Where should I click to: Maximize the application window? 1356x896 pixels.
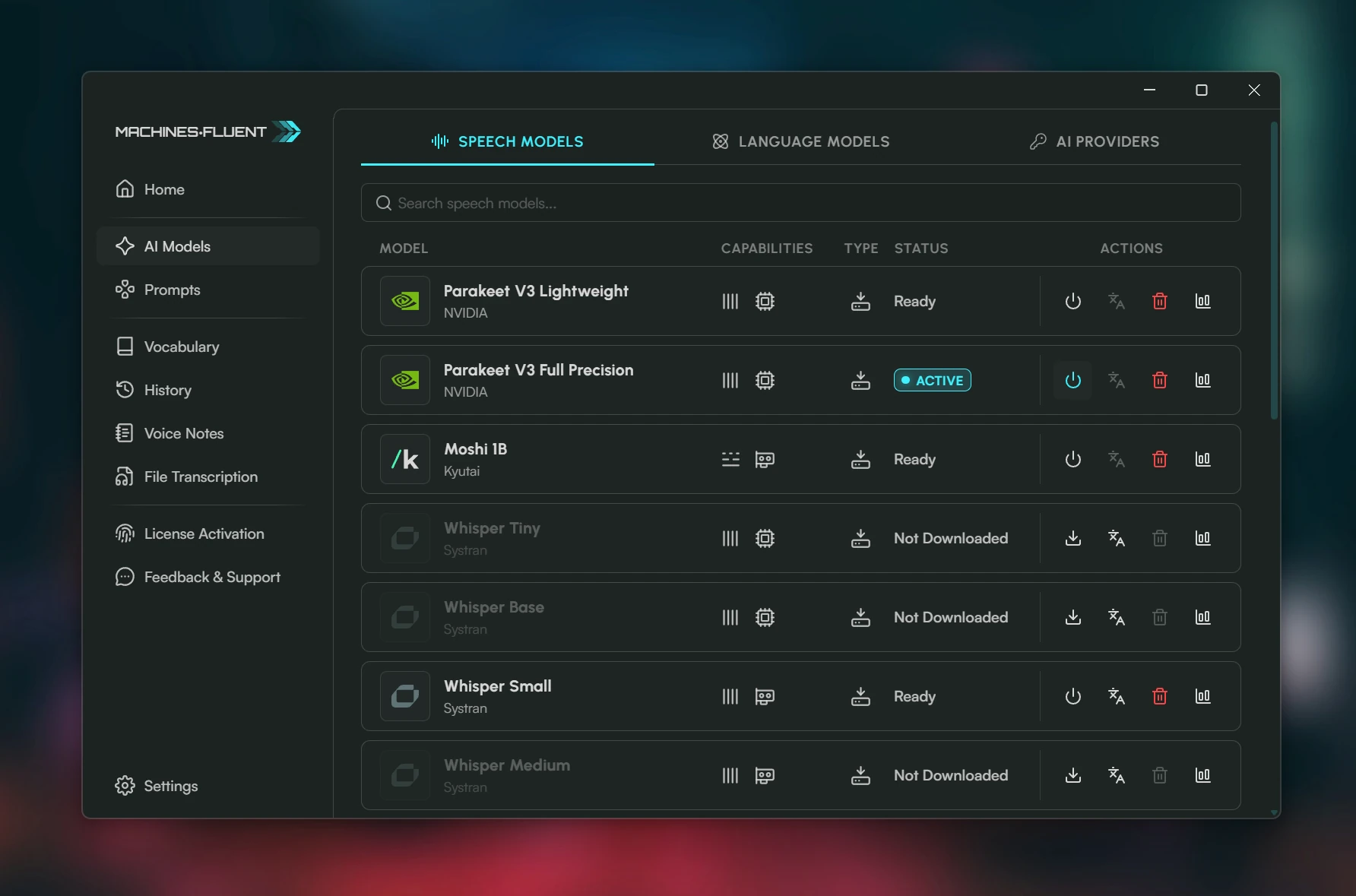pos(1202,90)
